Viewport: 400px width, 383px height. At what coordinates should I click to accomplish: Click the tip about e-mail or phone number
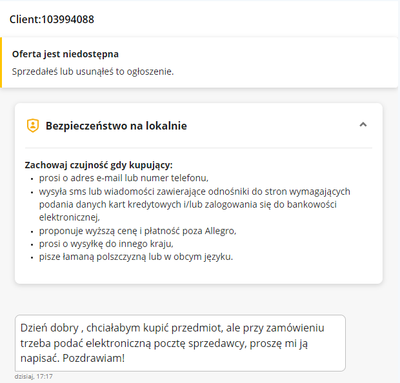point(124,178)
